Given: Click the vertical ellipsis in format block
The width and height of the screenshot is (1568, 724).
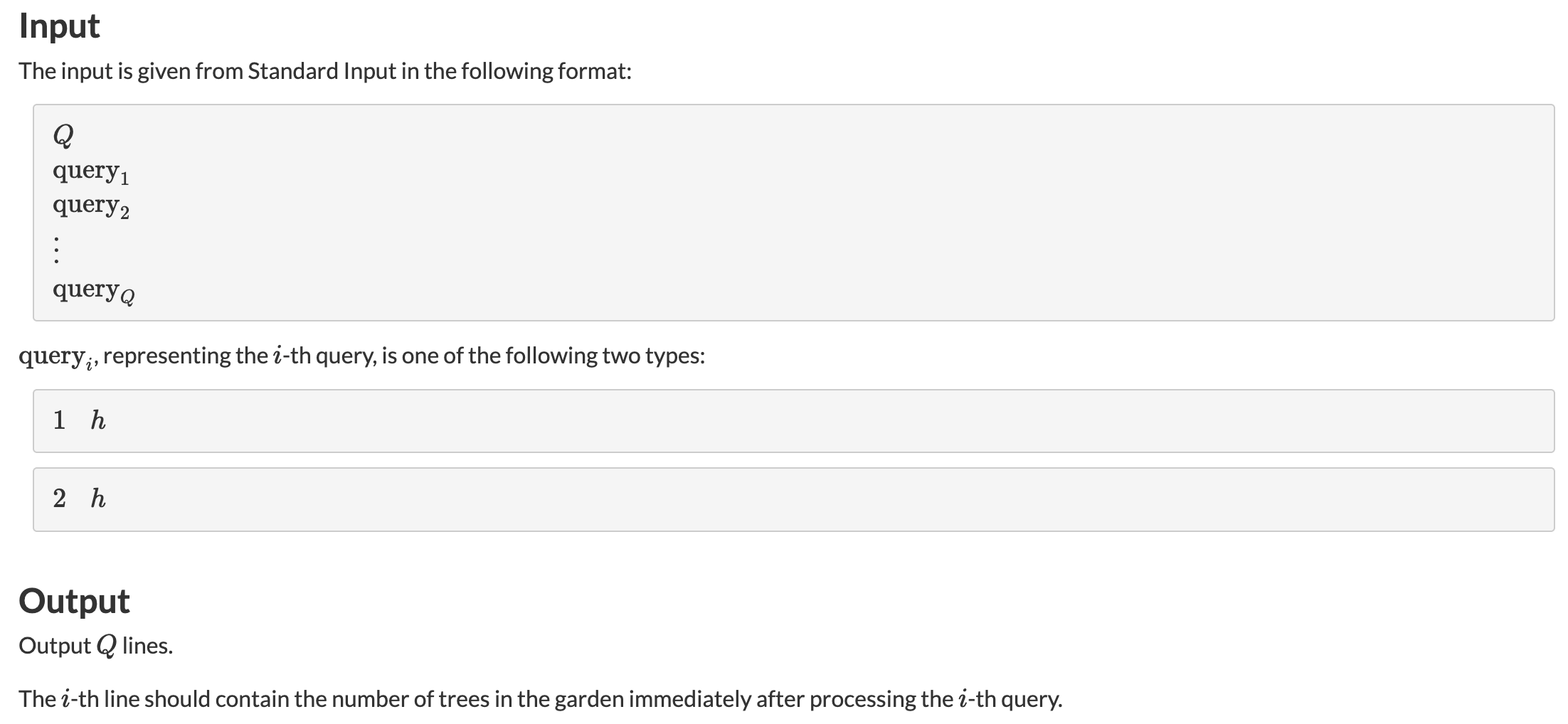Looking at the screenshot, I should click(x=56, y=250).
